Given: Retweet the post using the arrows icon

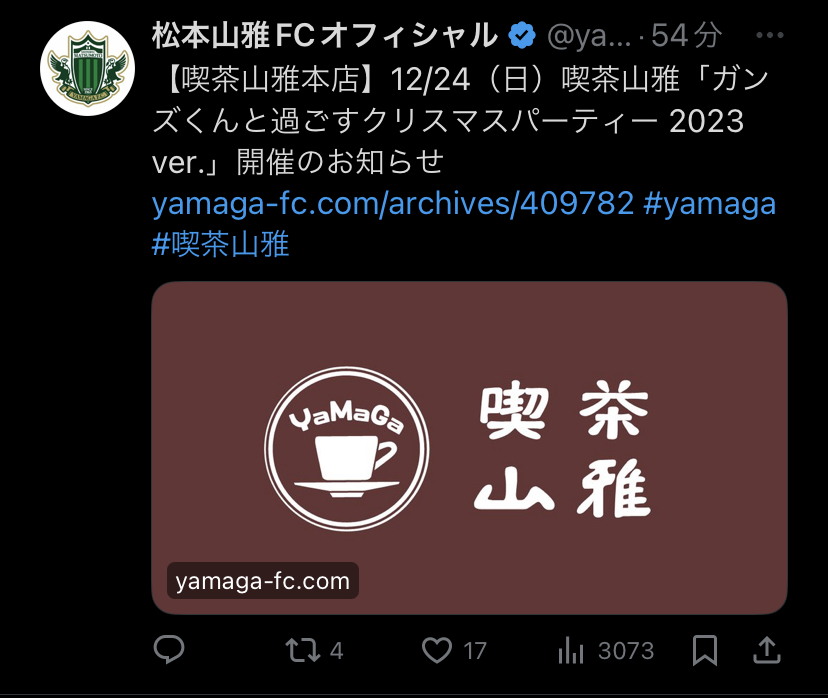Looking at the screenshot, I should [x=303, y=650].
